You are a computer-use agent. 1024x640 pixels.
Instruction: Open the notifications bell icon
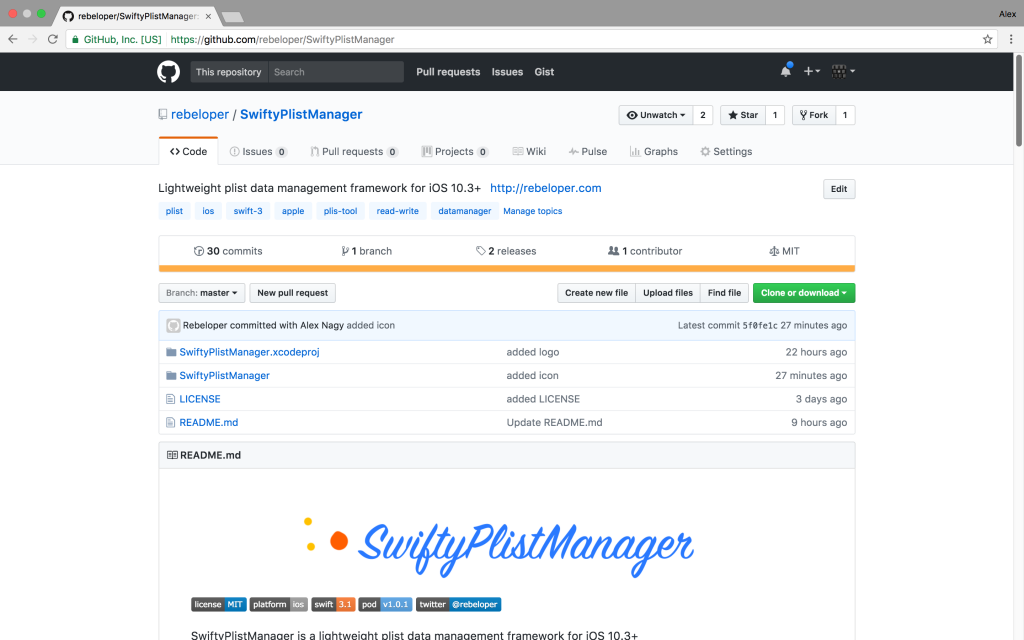point(786,71)
